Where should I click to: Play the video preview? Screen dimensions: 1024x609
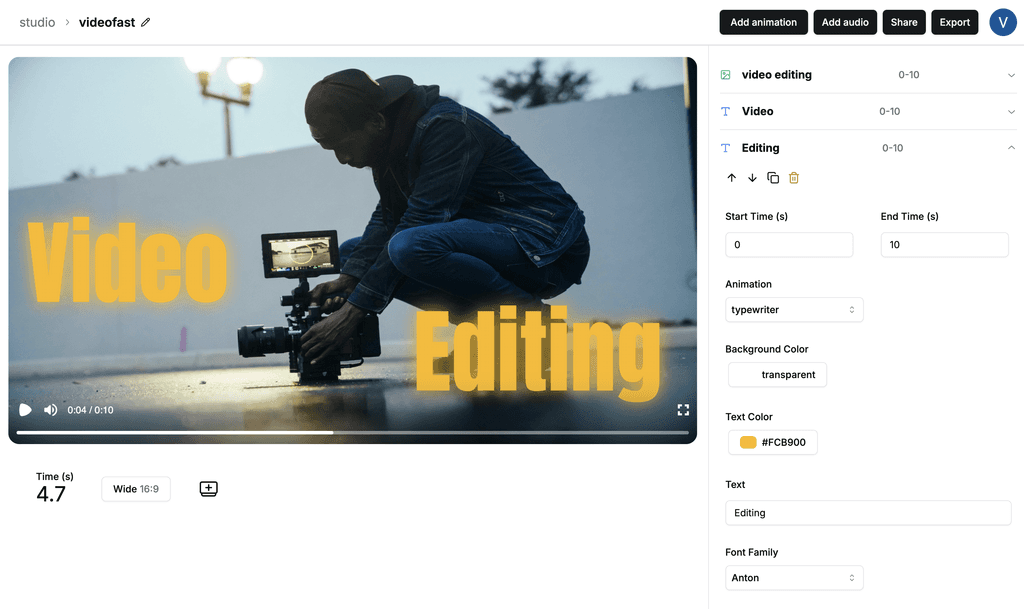point(24,409)
